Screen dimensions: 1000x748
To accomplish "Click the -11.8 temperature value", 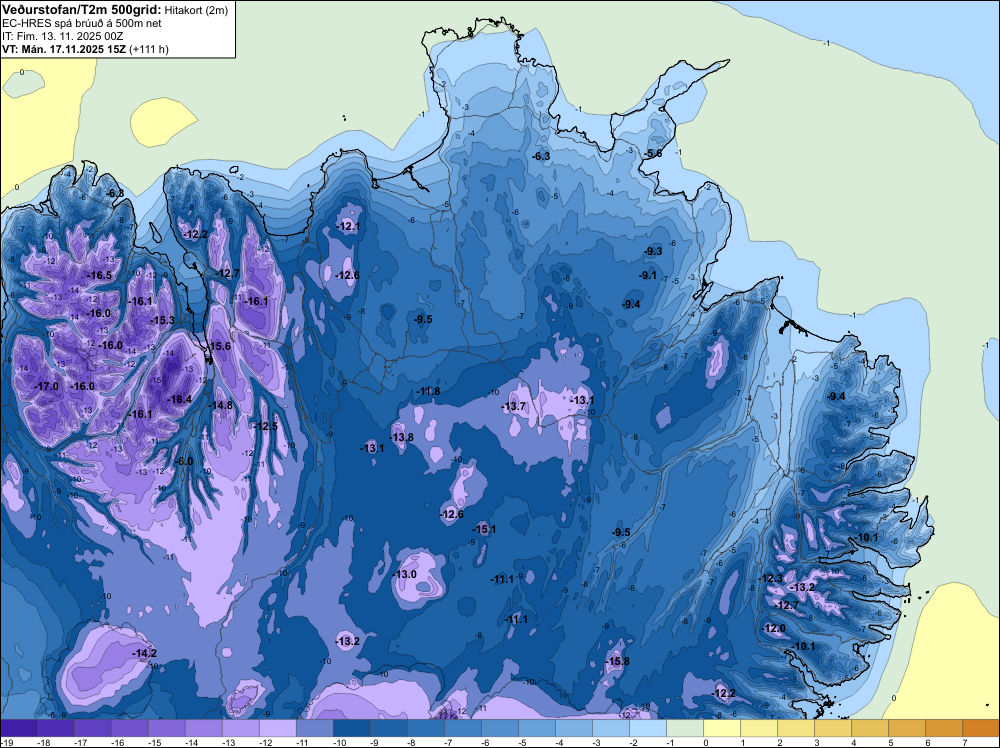I will click(428, 391).
